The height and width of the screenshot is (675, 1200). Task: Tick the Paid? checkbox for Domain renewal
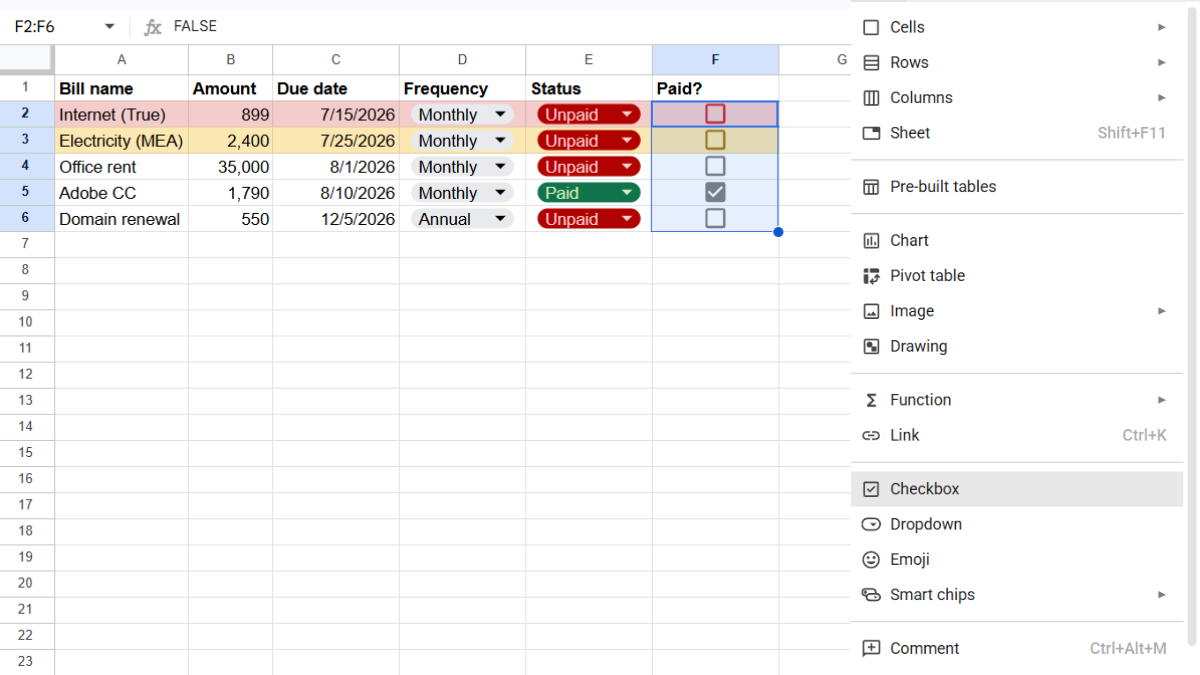tap(715, 218)
